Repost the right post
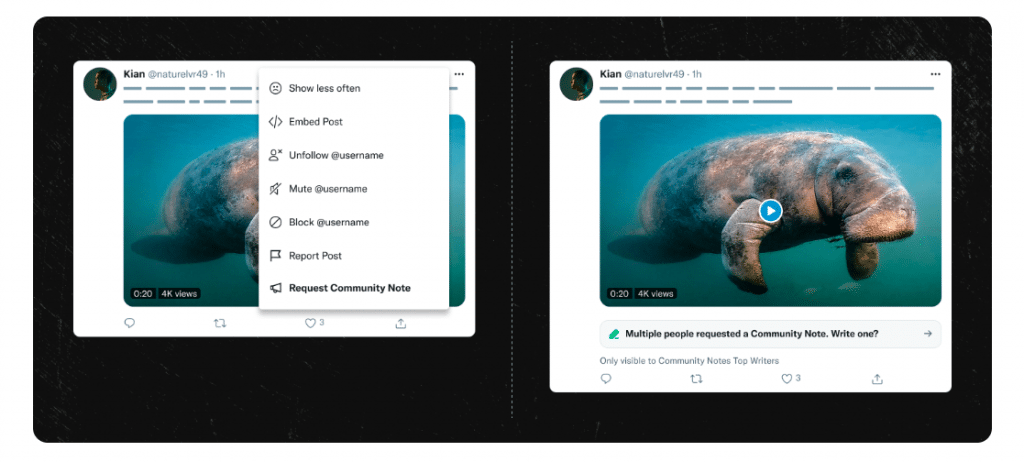Viewport: 1024px width, 462px height. (696, 379)
